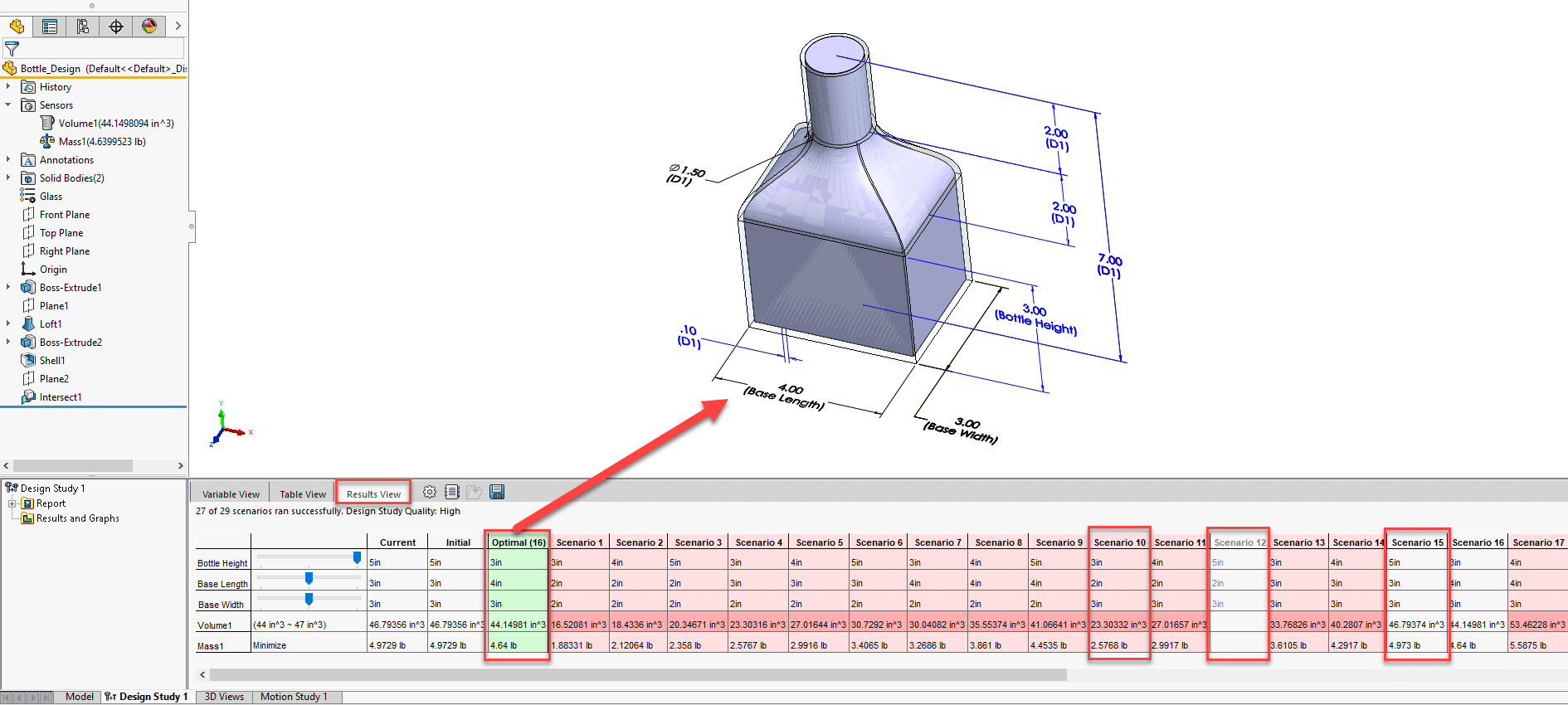This screenshot has width=1568, height=705.
Task: Click the 4.00 Base Length dimension
Action: (791, 389)
